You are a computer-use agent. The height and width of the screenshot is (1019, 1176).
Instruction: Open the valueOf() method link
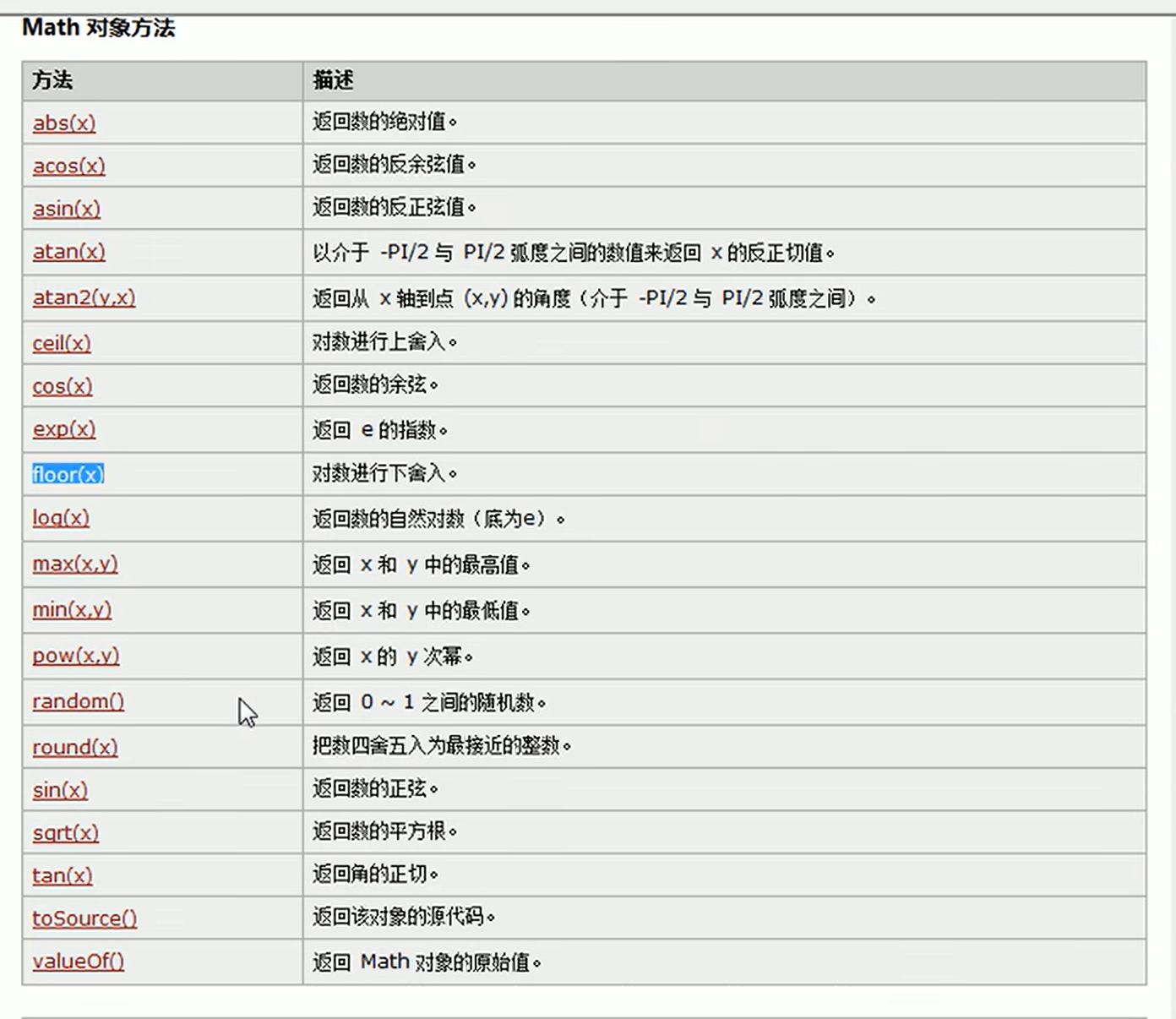pos(79,962)
